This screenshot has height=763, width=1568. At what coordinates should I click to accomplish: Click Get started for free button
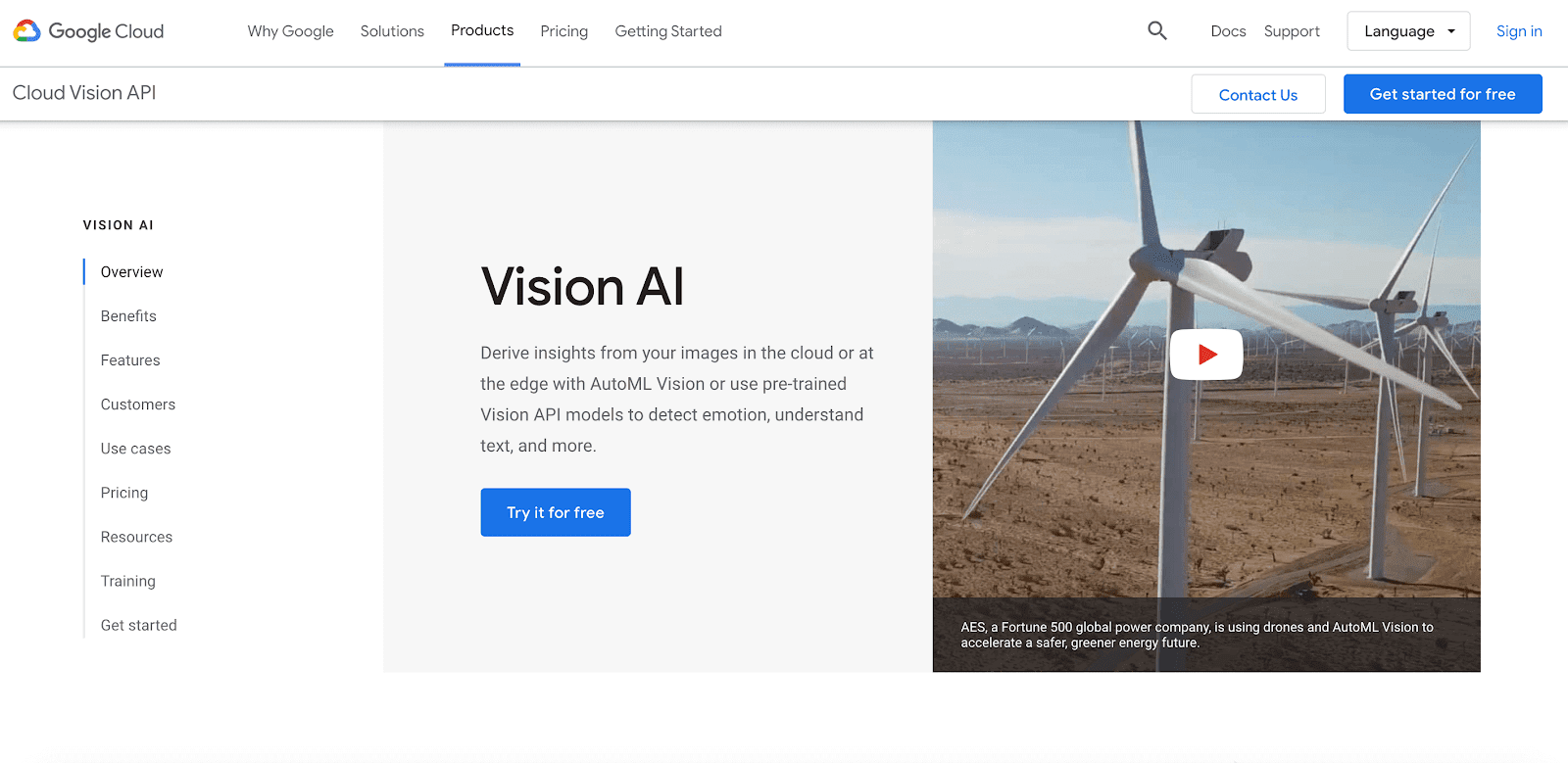click(x=1443, y=94)
